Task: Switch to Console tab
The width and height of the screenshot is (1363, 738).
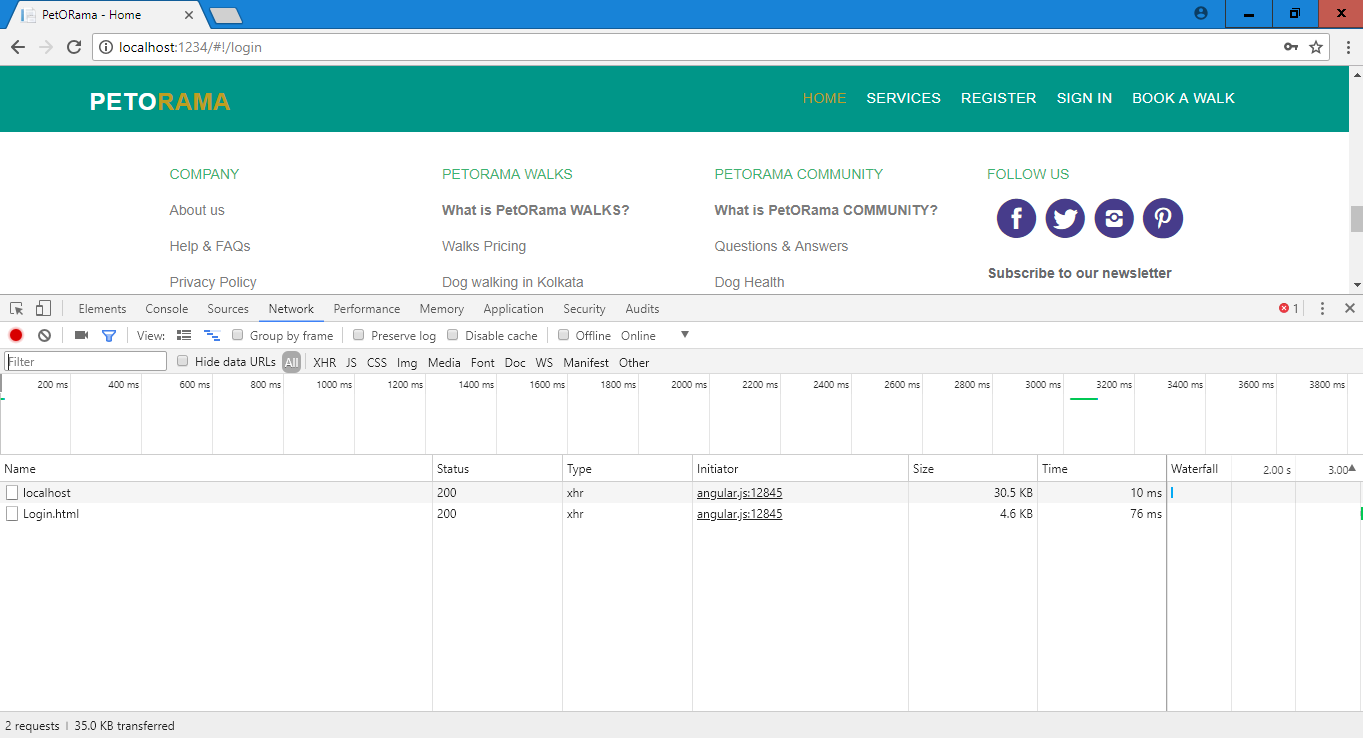Action: tap(167, 309)
